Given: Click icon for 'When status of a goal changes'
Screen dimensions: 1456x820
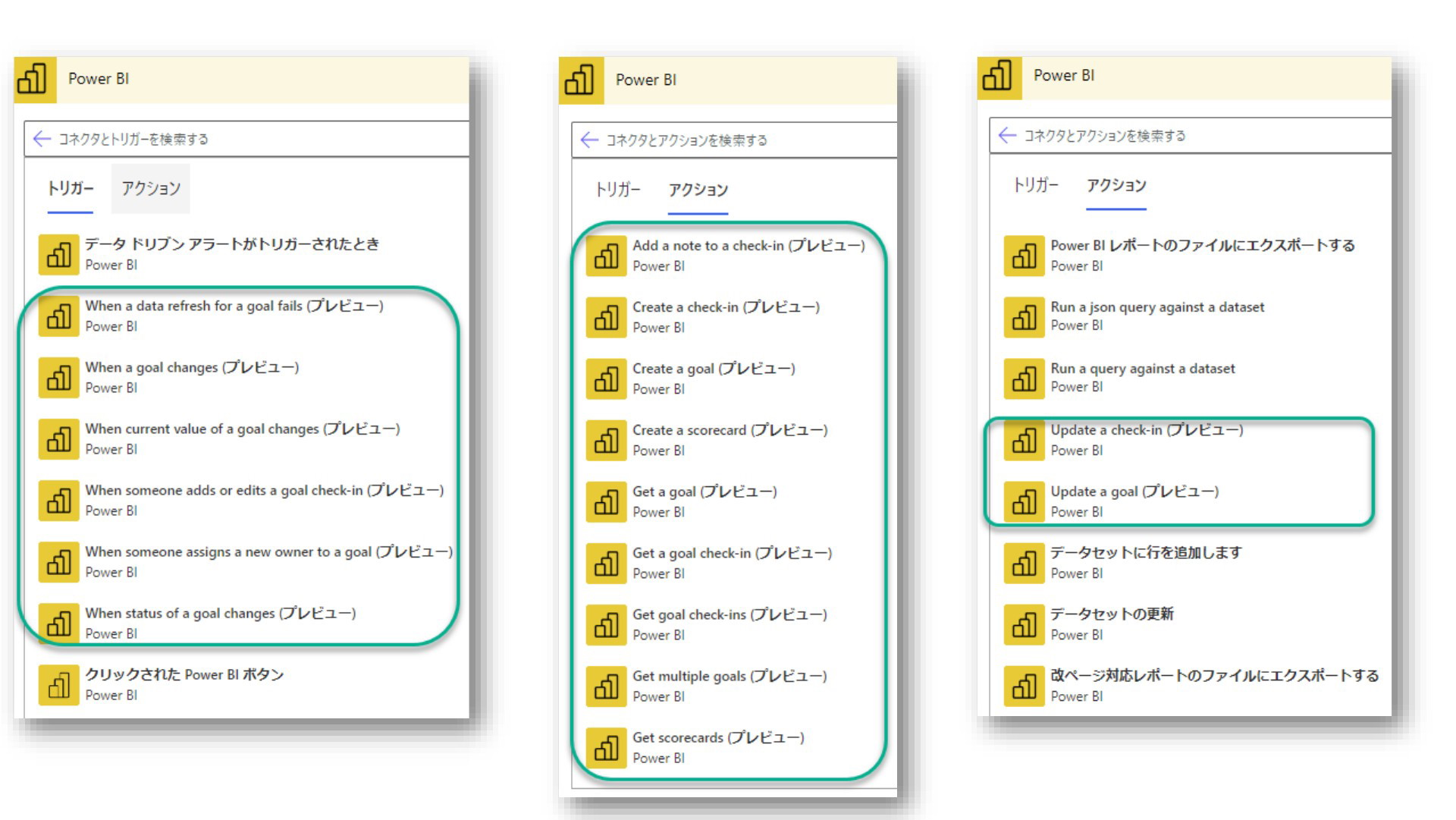Looking at the screenshot, I should 59,623.
